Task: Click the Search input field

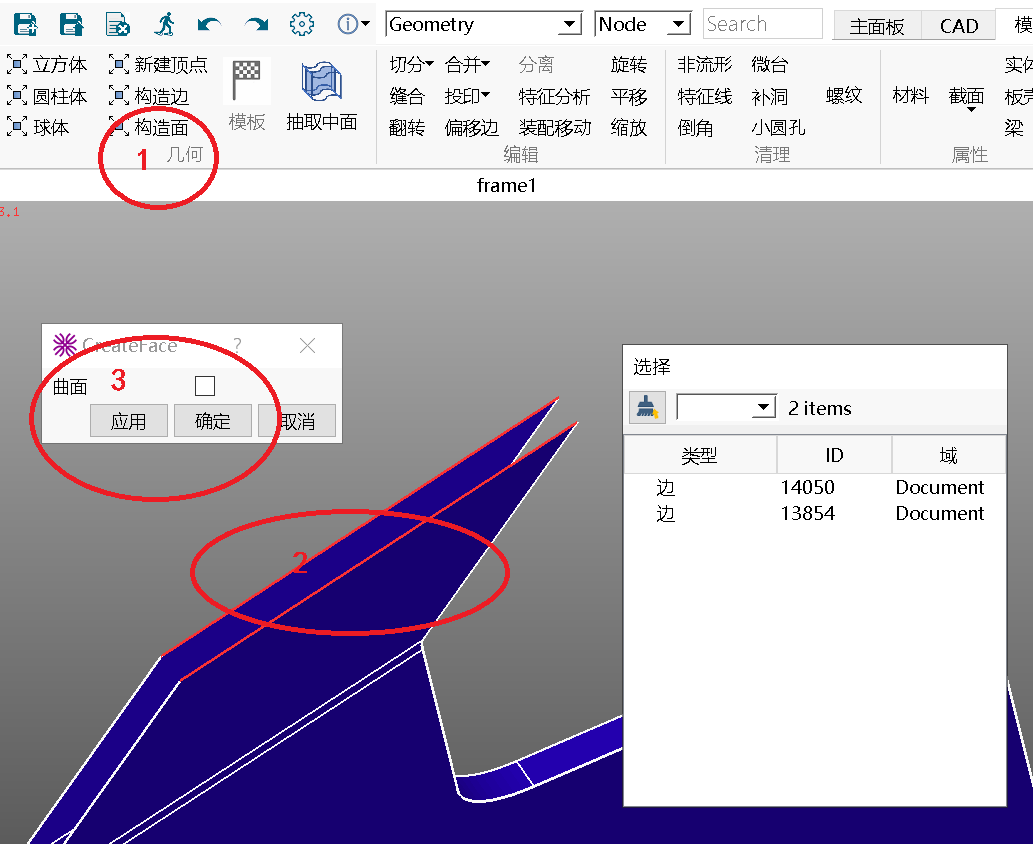Action: click(x=762, y=25)
